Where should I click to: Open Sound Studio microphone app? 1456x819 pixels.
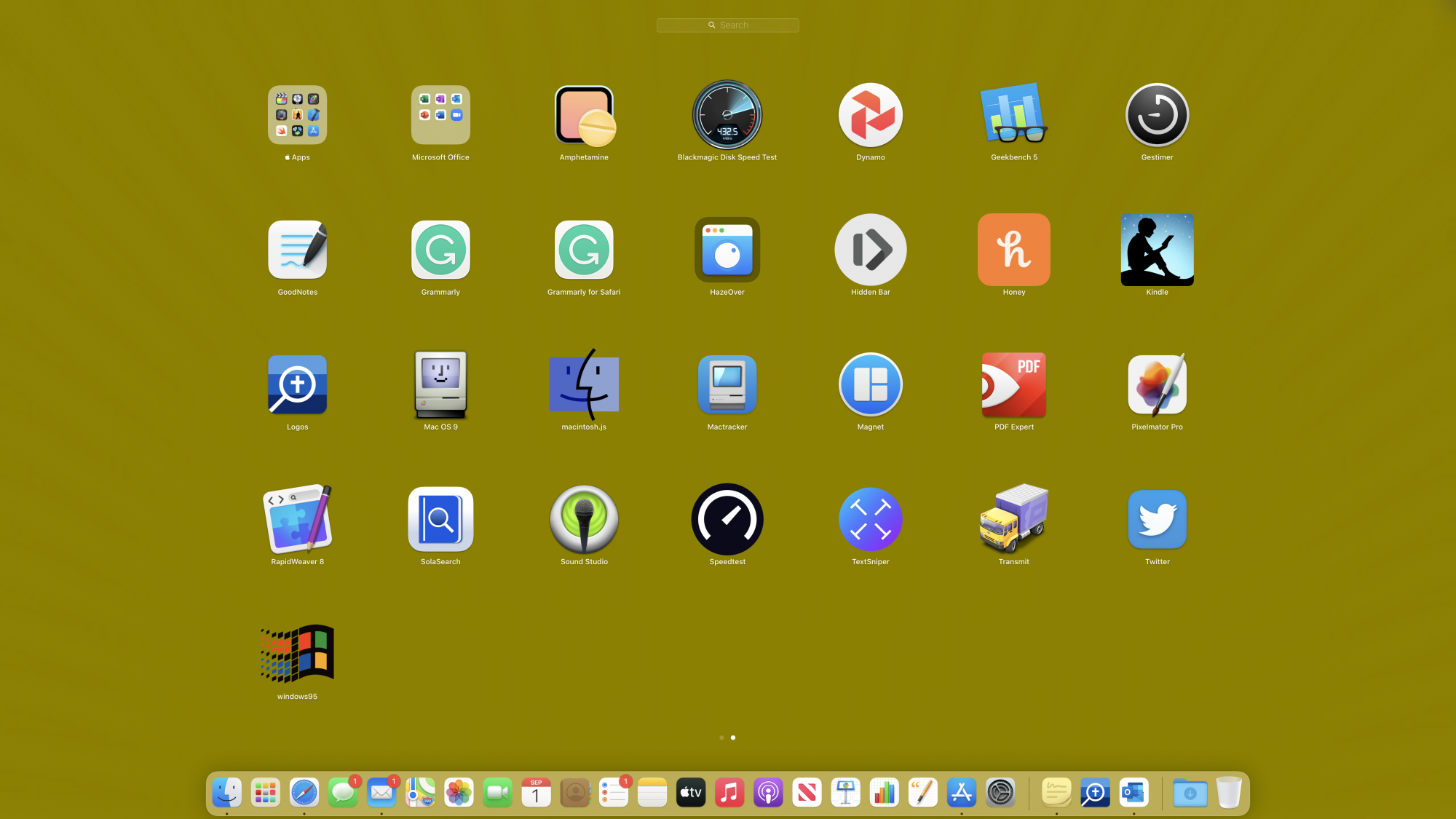[x=584, y=520]
